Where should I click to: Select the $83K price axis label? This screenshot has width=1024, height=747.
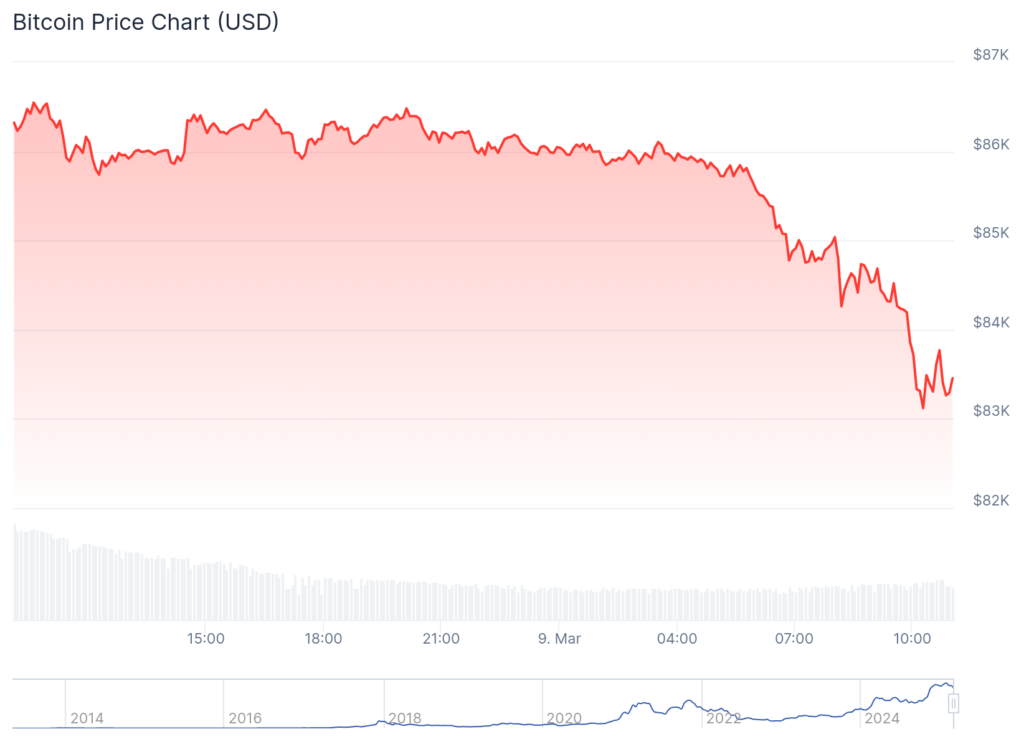click(990, 411)
